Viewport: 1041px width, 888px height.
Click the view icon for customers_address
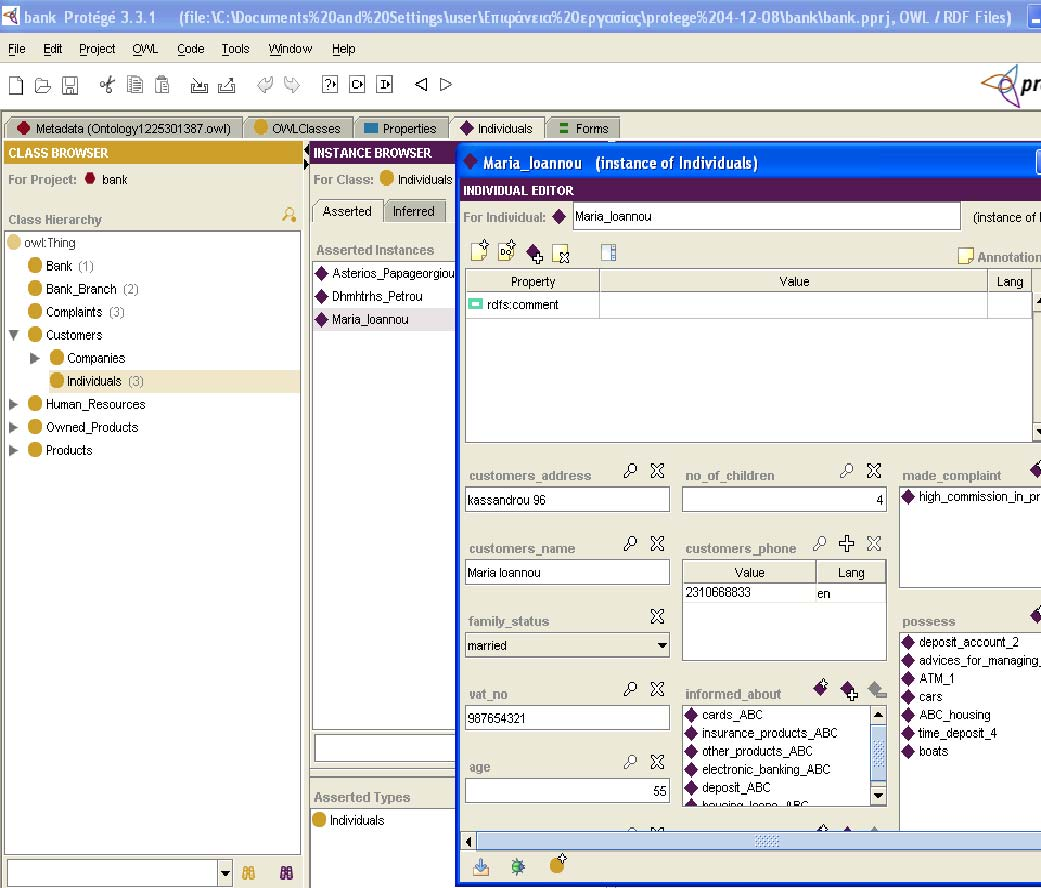pos(630,471)
